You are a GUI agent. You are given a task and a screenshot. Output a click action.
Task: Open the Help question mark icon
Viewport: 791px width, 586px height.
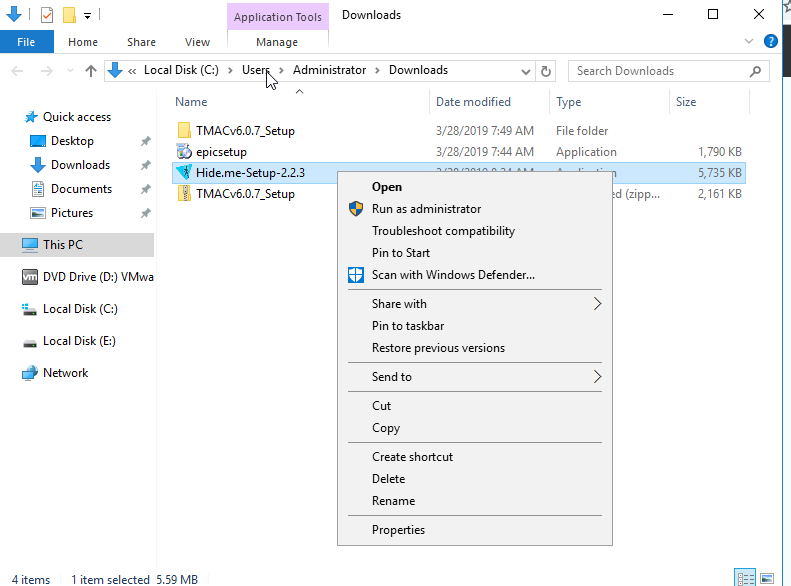coord(770,41)
